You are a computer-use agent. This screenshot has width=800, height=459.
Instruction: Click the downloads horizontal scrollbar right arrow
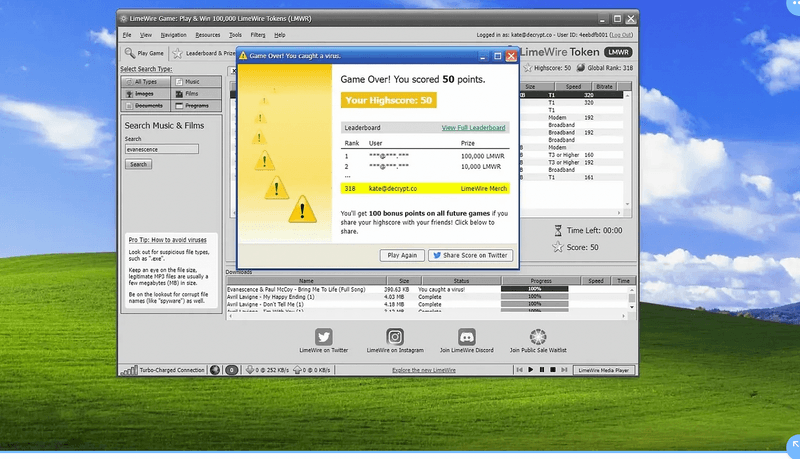point(623,316)
